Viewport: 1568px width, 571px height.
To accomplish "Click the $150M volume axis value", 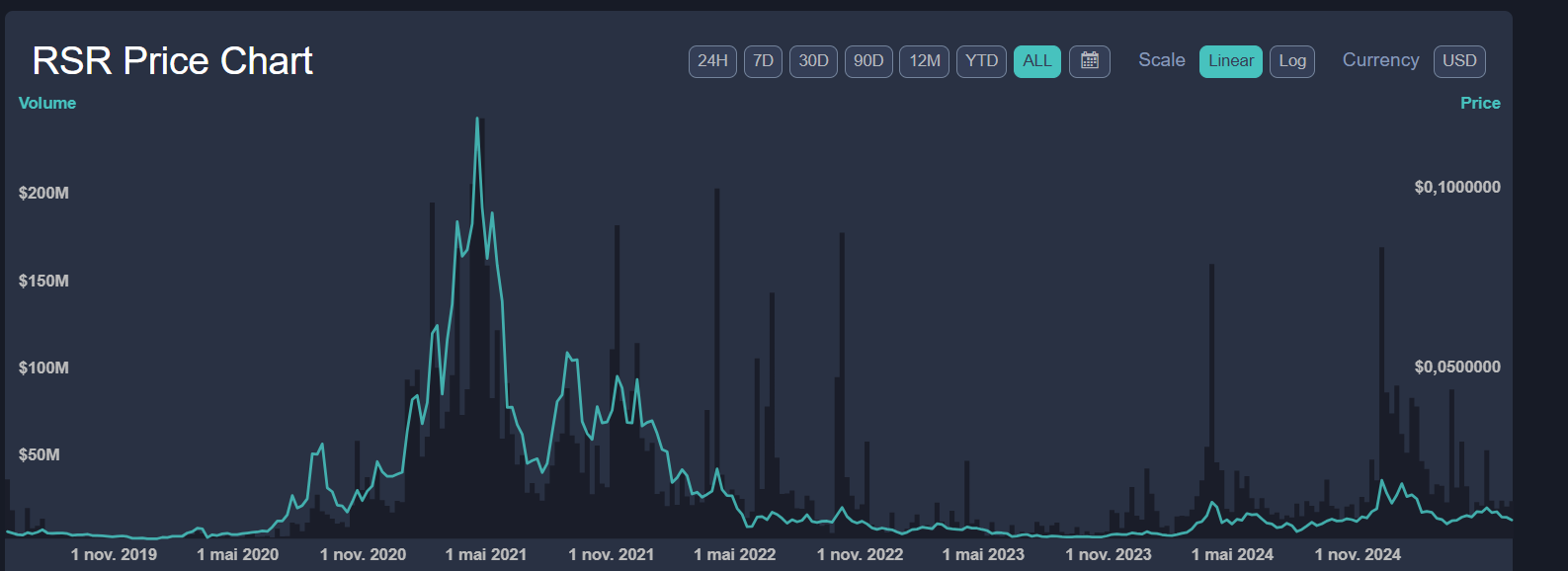I will (43, 281).
